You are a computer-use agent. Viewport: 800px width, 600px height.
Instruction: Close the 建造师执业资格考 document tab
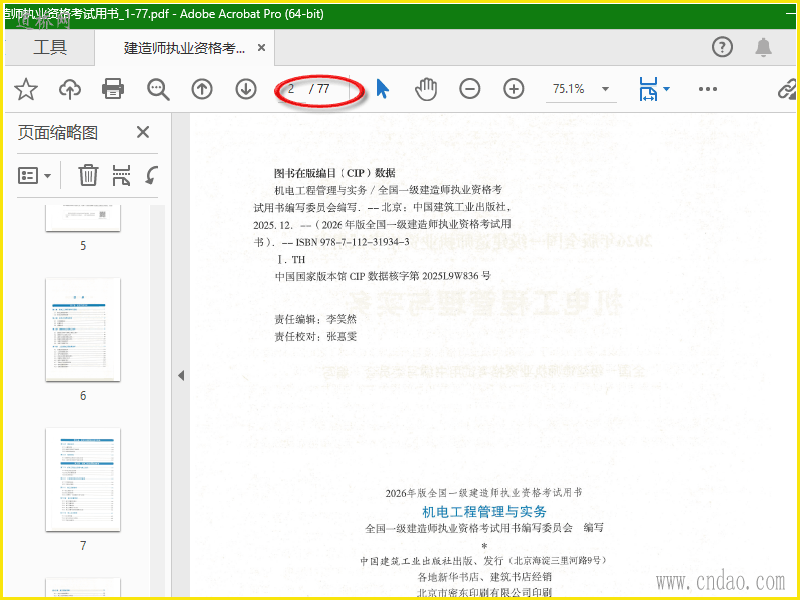click(x=261, y=47)
